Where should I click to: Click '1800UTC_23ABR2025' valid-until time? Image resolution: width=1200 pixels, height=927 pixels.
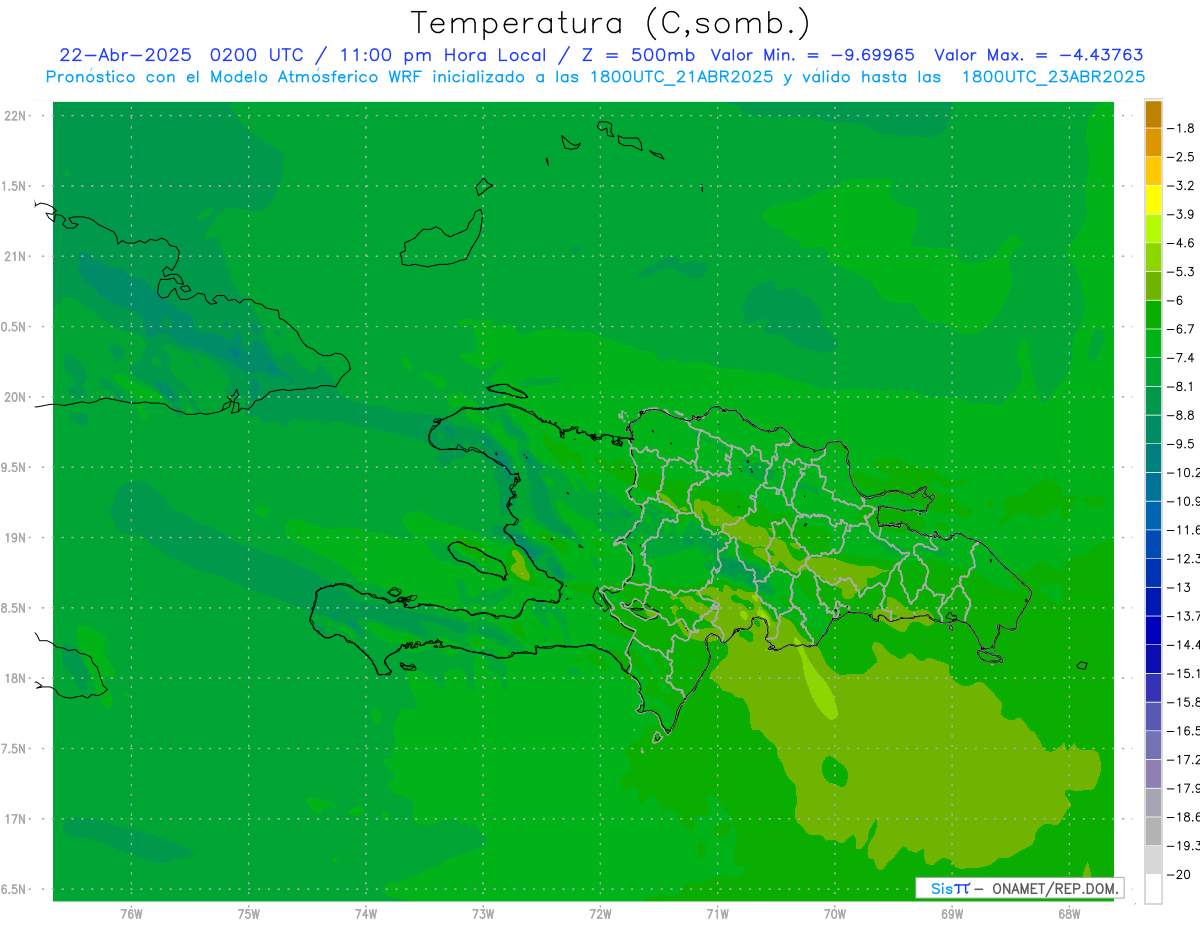pyautogui.click(x=1053, y=77)
